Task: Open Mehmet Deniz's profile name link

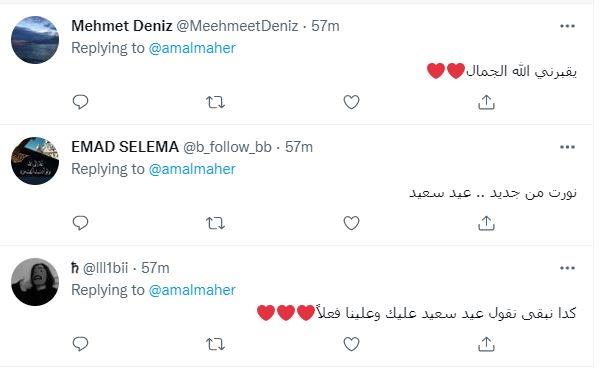Action: [122, 26]
